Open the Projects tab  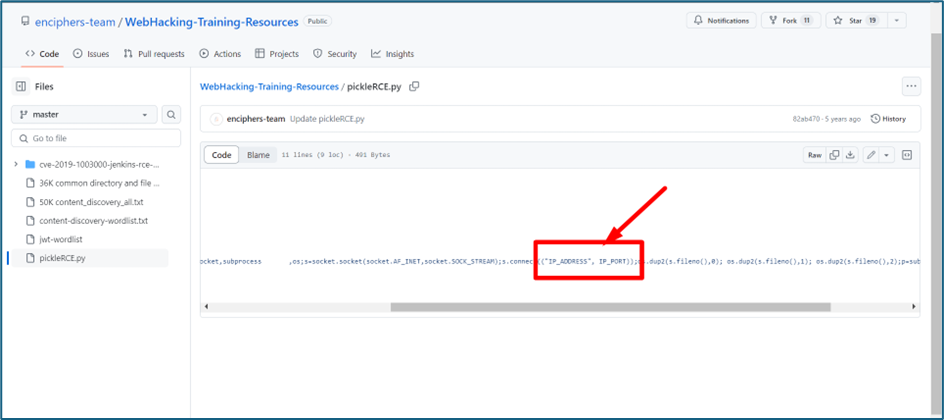click(277, 54)
